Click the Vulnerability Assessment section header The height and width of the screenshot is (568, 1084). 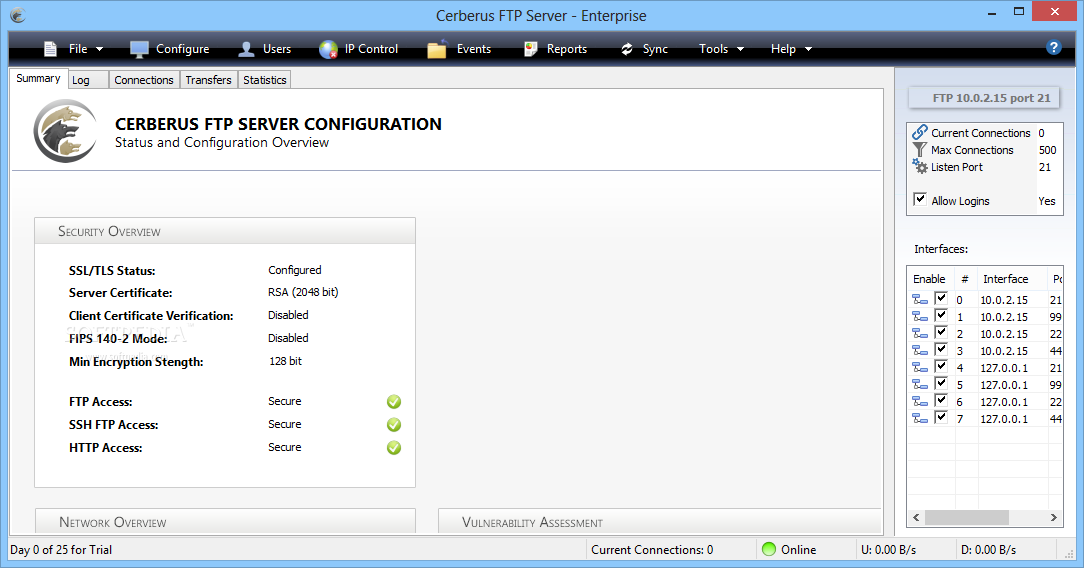pyautogui.click(x=660, y=522)
